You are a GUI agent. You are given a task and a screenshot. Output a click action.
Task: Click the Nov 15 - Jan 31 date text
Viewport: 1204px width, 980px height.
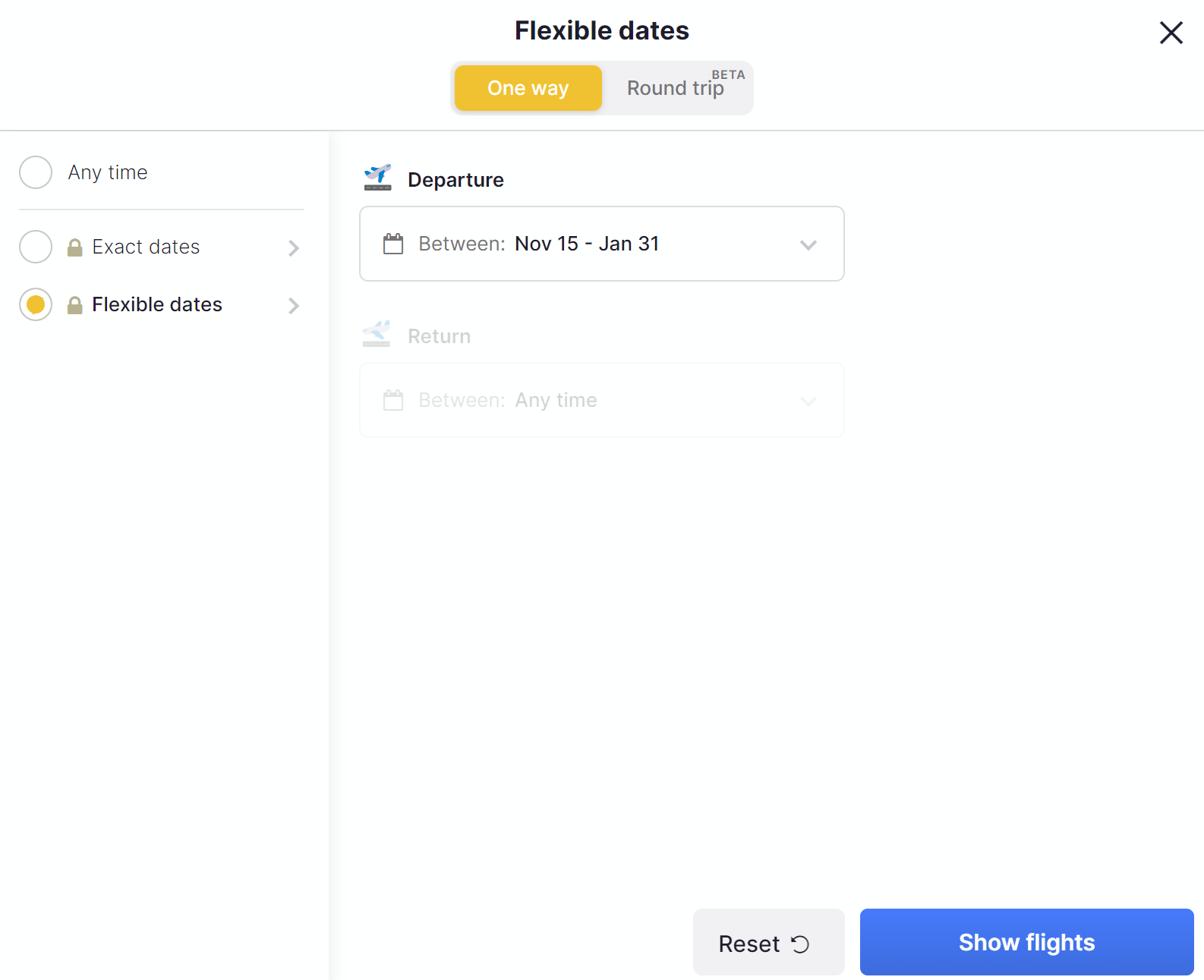pyautogui.click(x=587, y=244)
